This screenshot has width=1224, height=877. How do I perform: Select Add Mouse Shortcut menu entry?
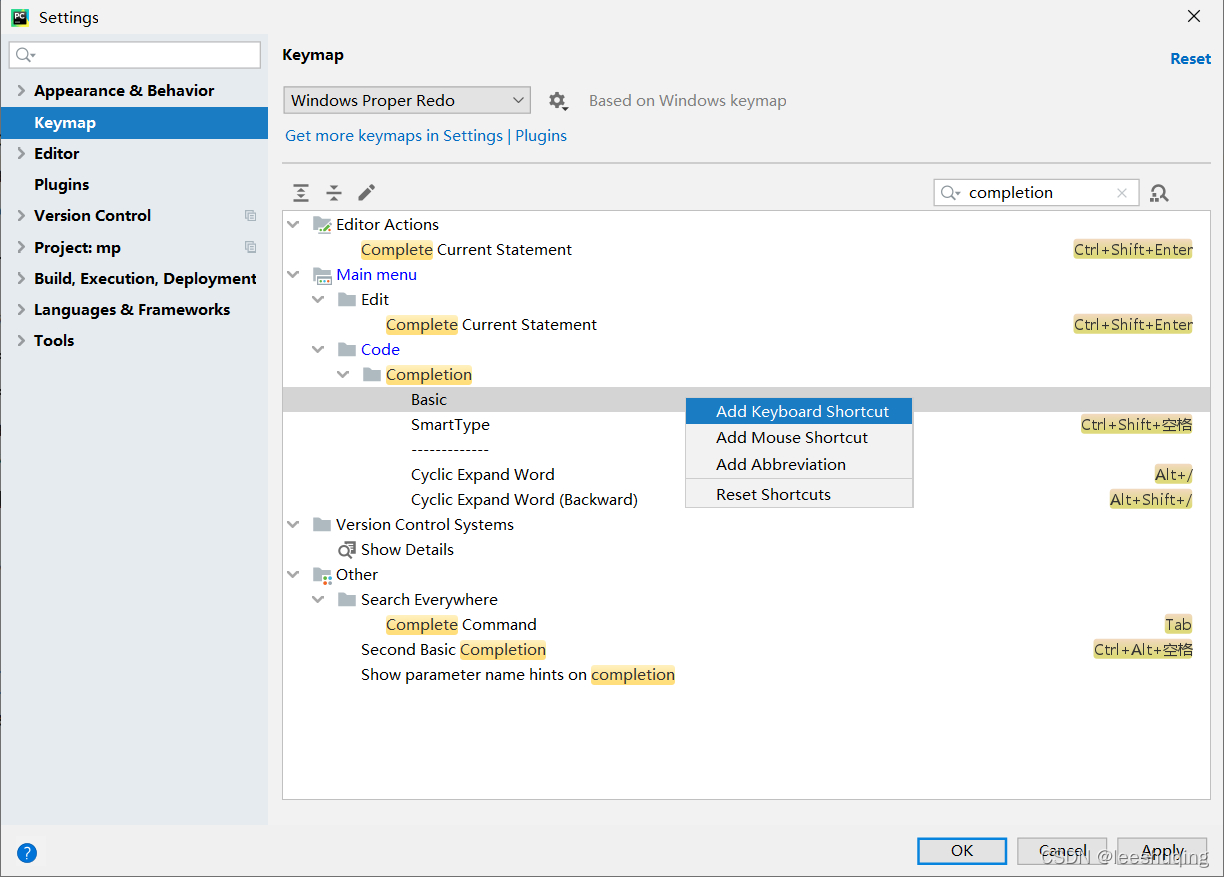pyautogui.click(x=792, y=438)
